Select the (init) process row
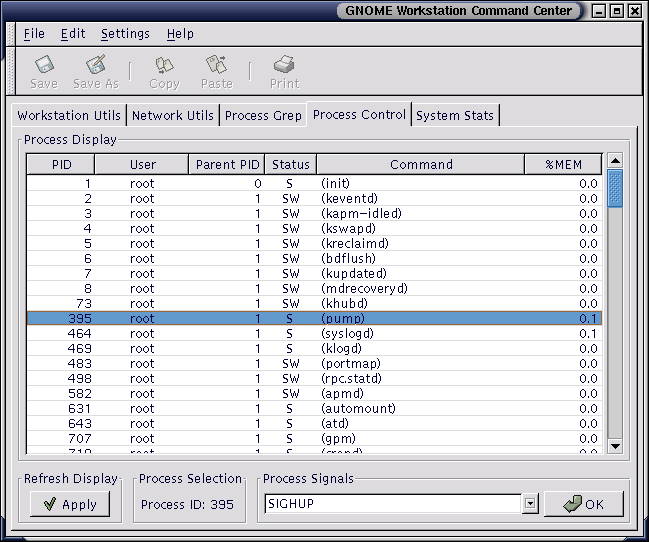 click(x=314, y=183)
